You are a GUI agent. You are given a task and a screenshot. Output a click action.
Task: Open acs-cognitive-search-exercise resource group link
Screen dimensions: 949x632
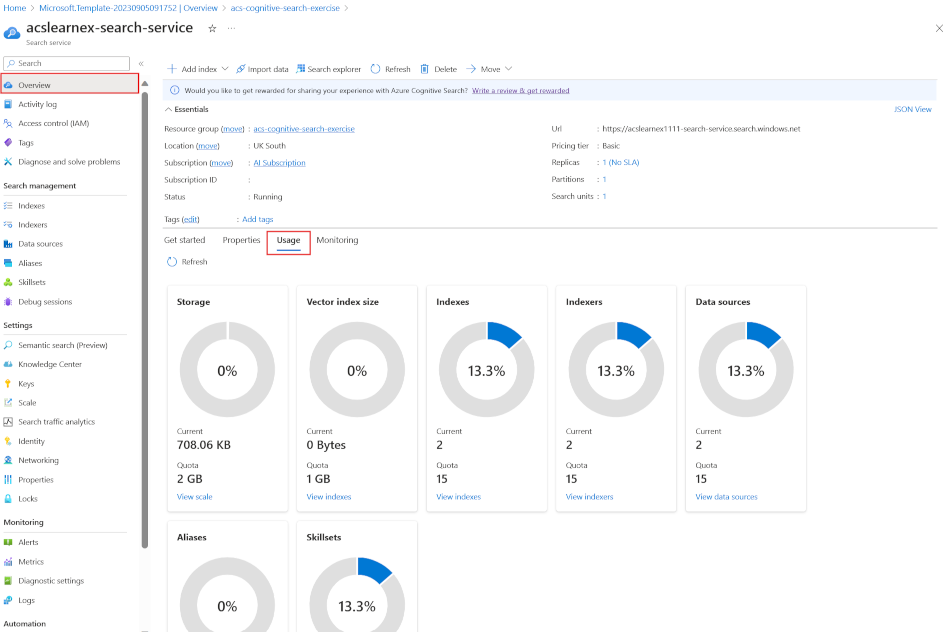coord(304,129)
